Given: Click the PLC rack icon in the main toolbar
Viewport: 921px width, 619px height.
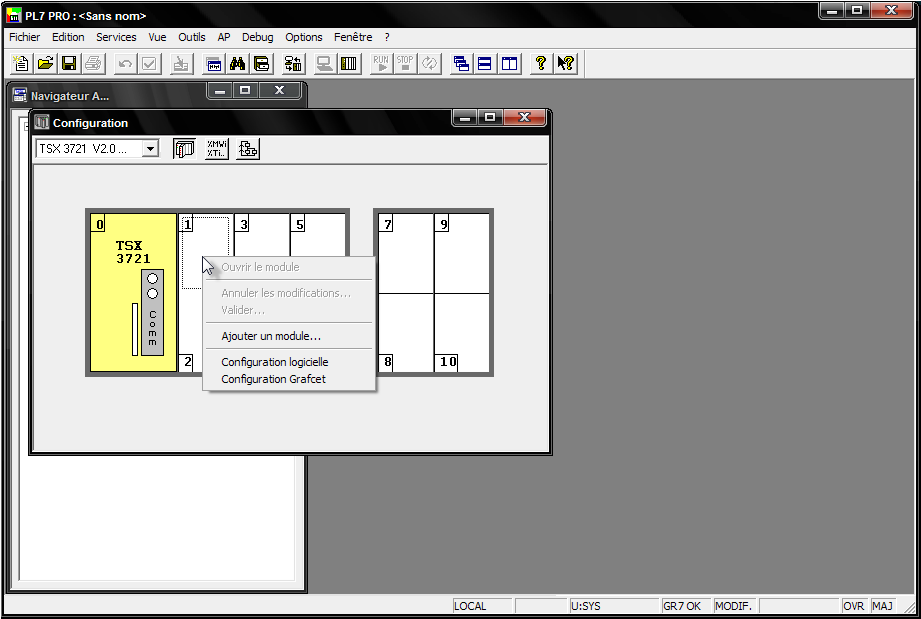Looking at the screenshot, I should tap(348, 63).
